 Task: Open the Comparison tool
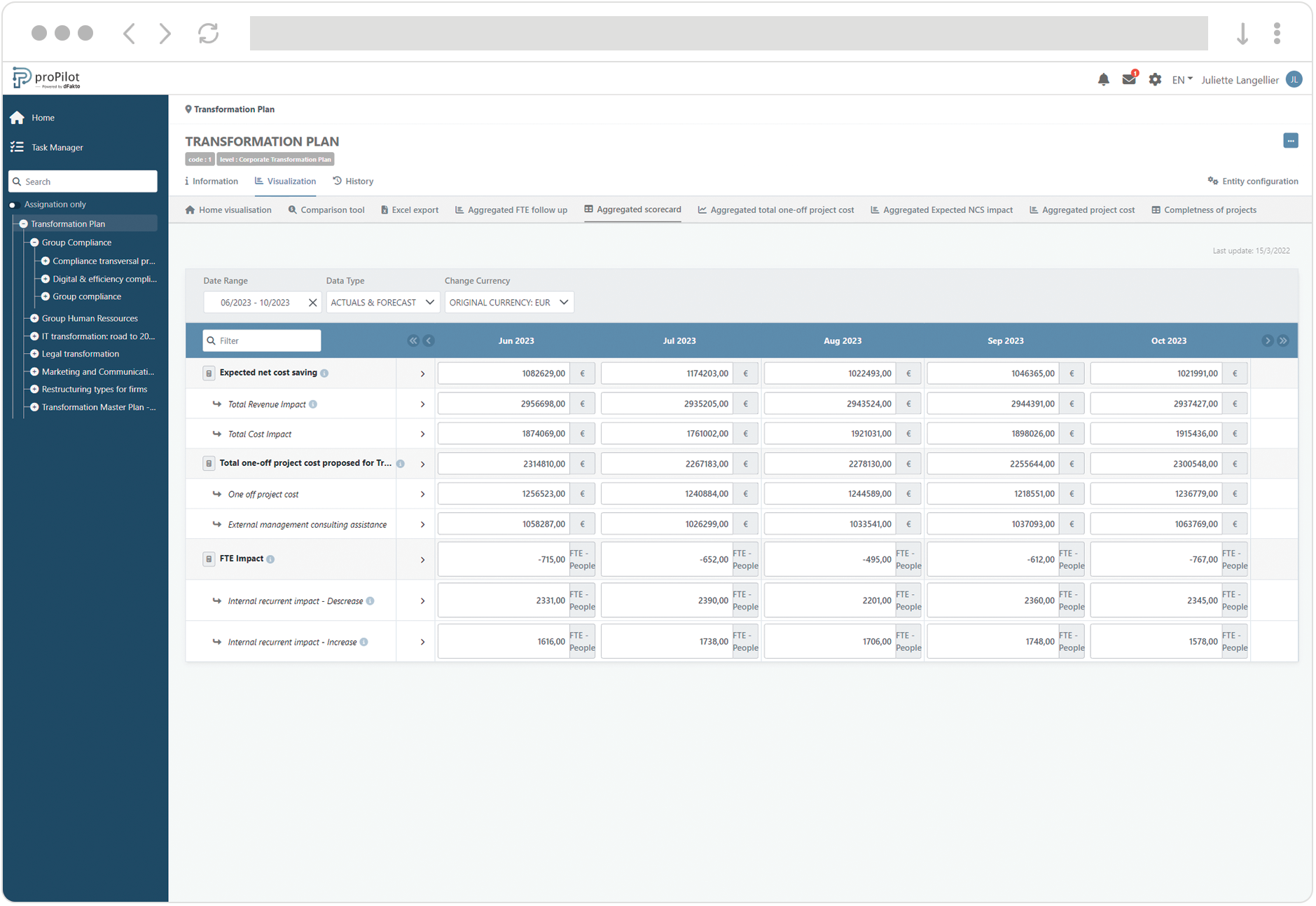pos(326,210)
